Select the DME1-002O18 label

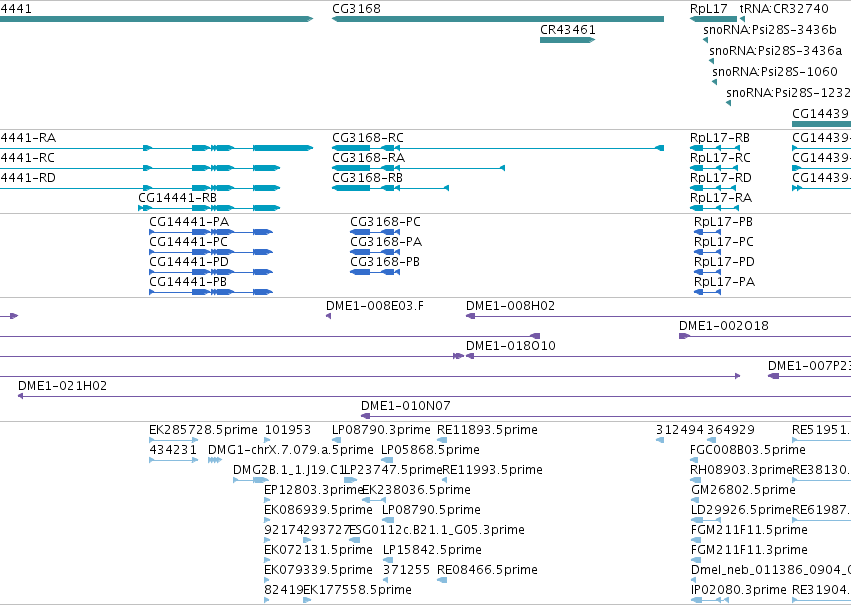pyautogui.click(x=724, y=326)
